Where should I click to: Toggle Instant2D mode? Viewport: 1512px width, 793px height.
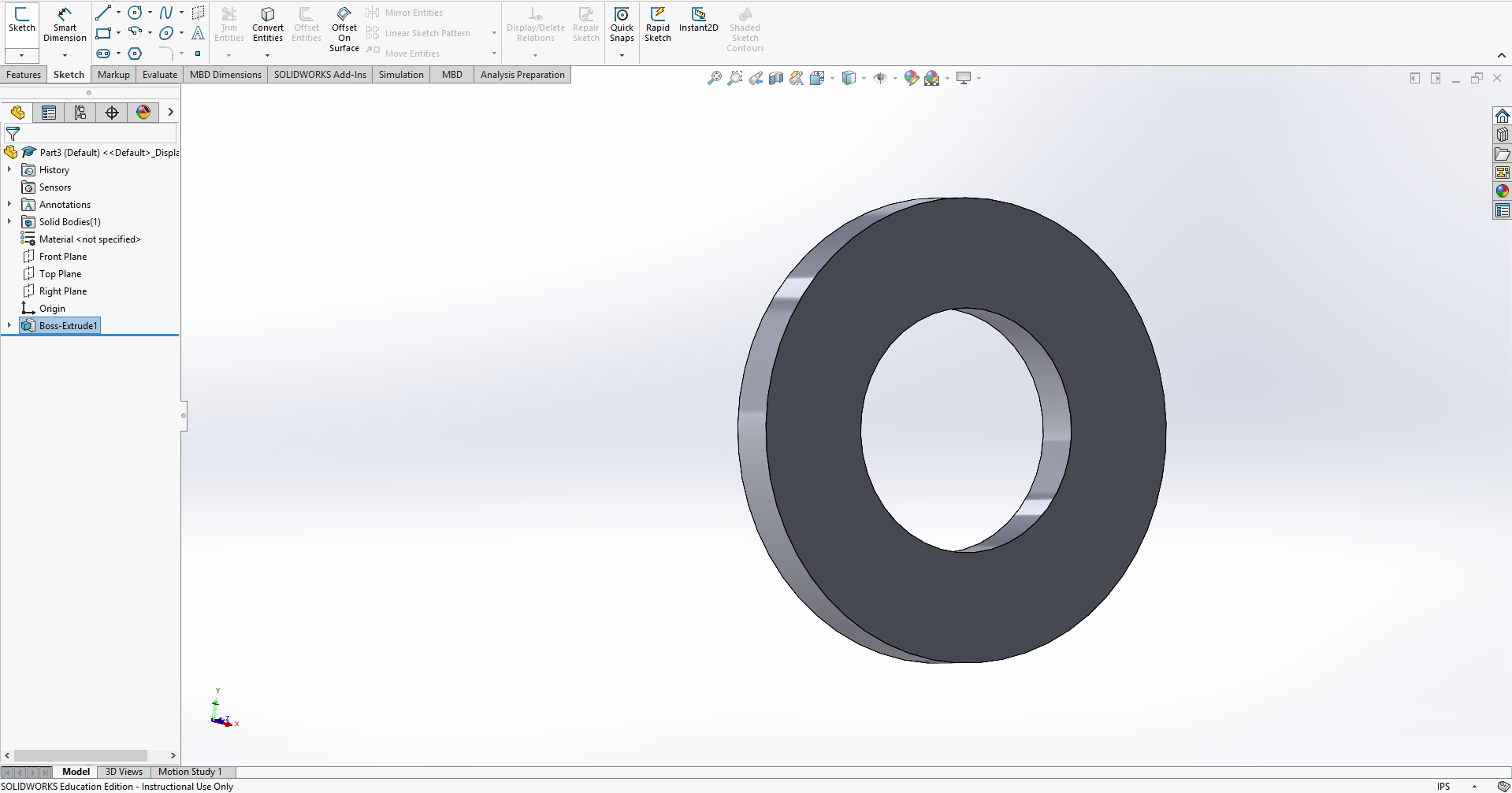[x=699, y=20]
